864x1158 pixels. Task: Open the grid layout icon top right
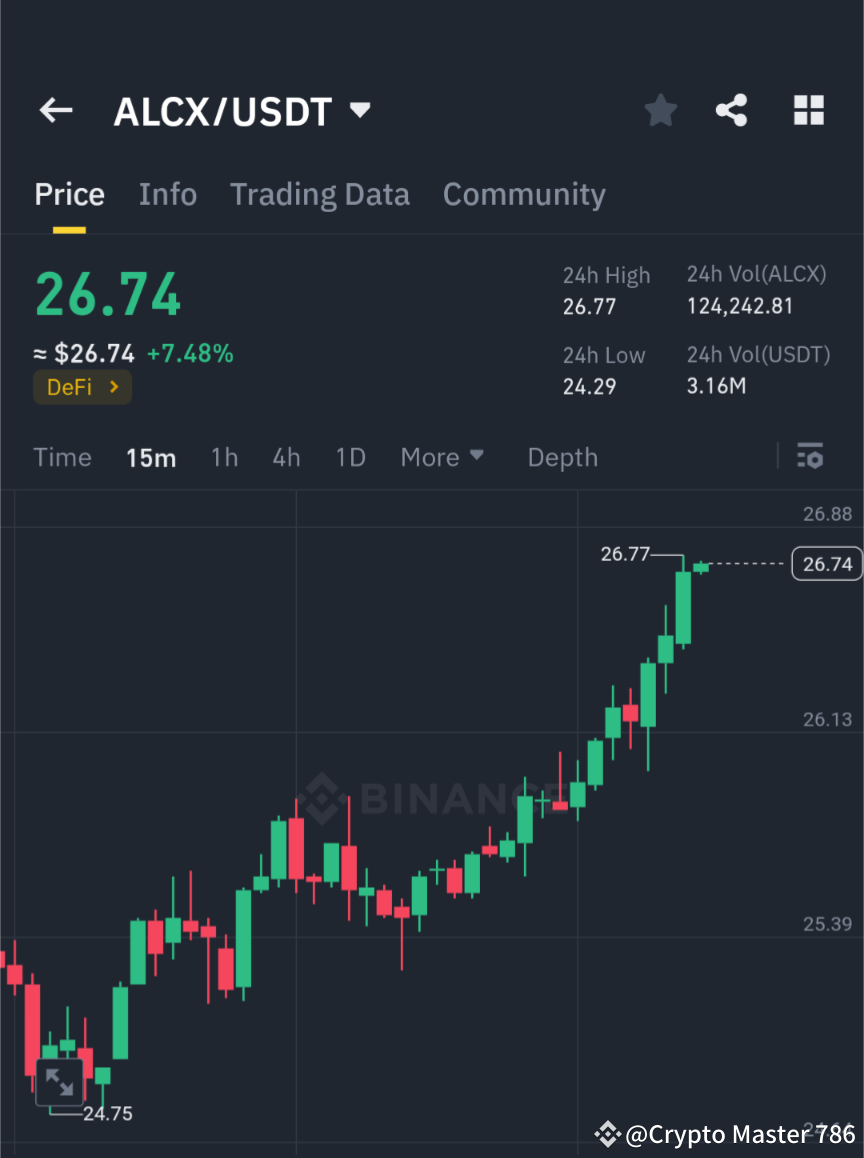tap(808, 110)
